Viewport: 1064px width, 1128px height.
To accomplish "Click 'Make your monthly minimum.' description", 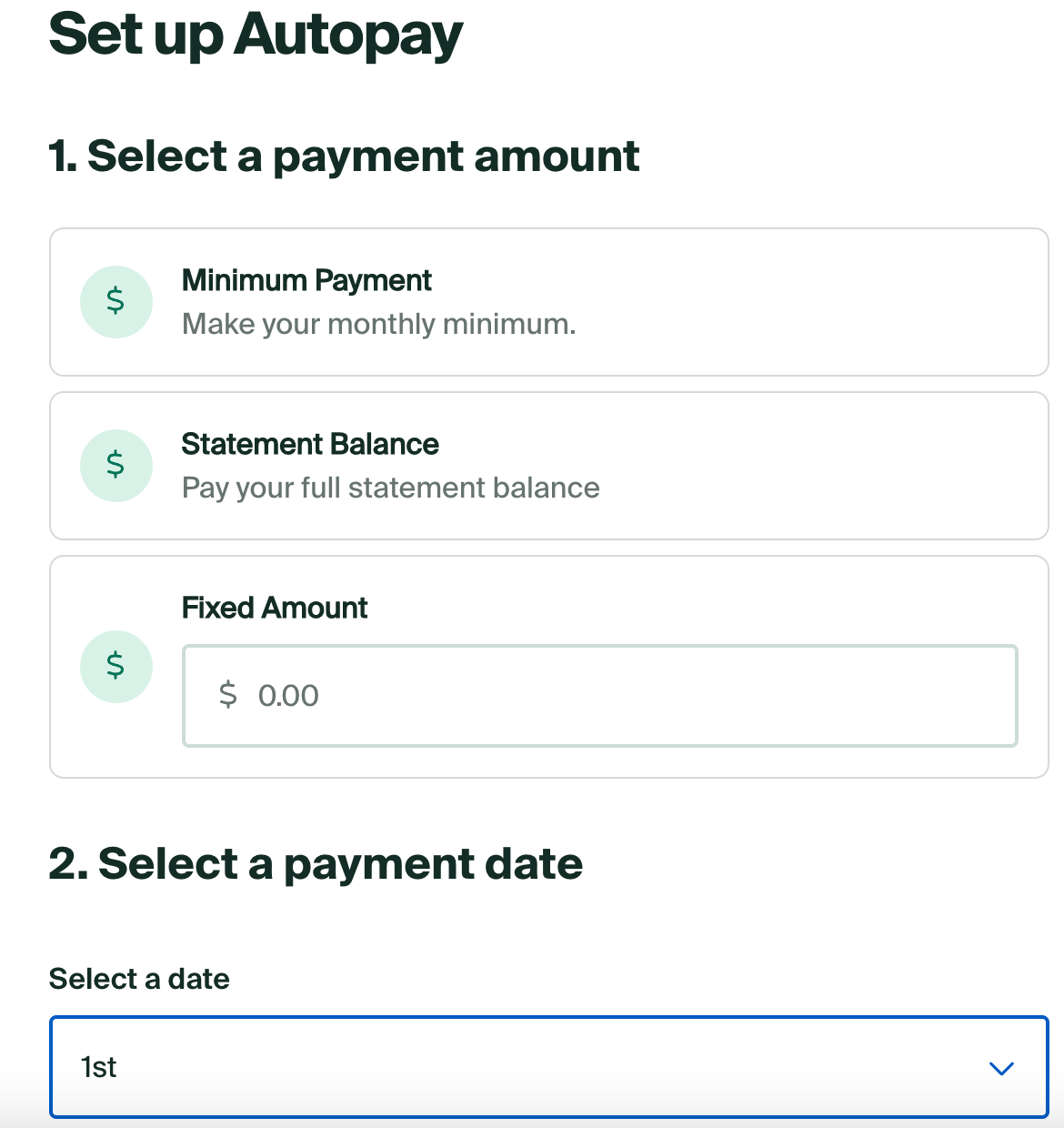I will point(378,324).
